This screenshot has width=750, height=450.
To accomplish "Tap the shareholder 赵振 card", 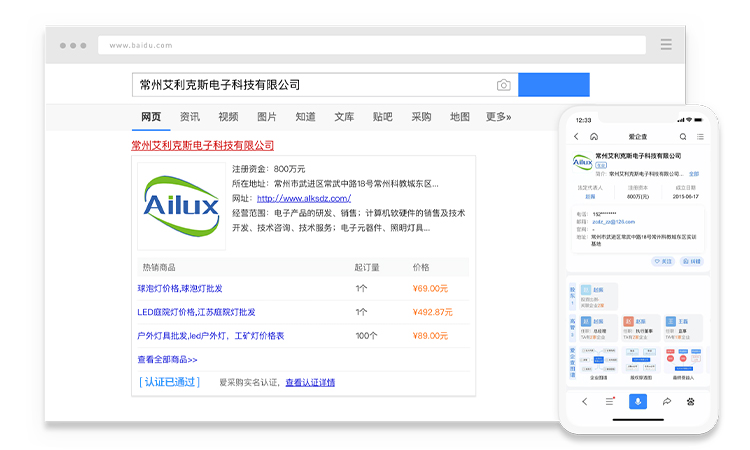I will (598, 296).
